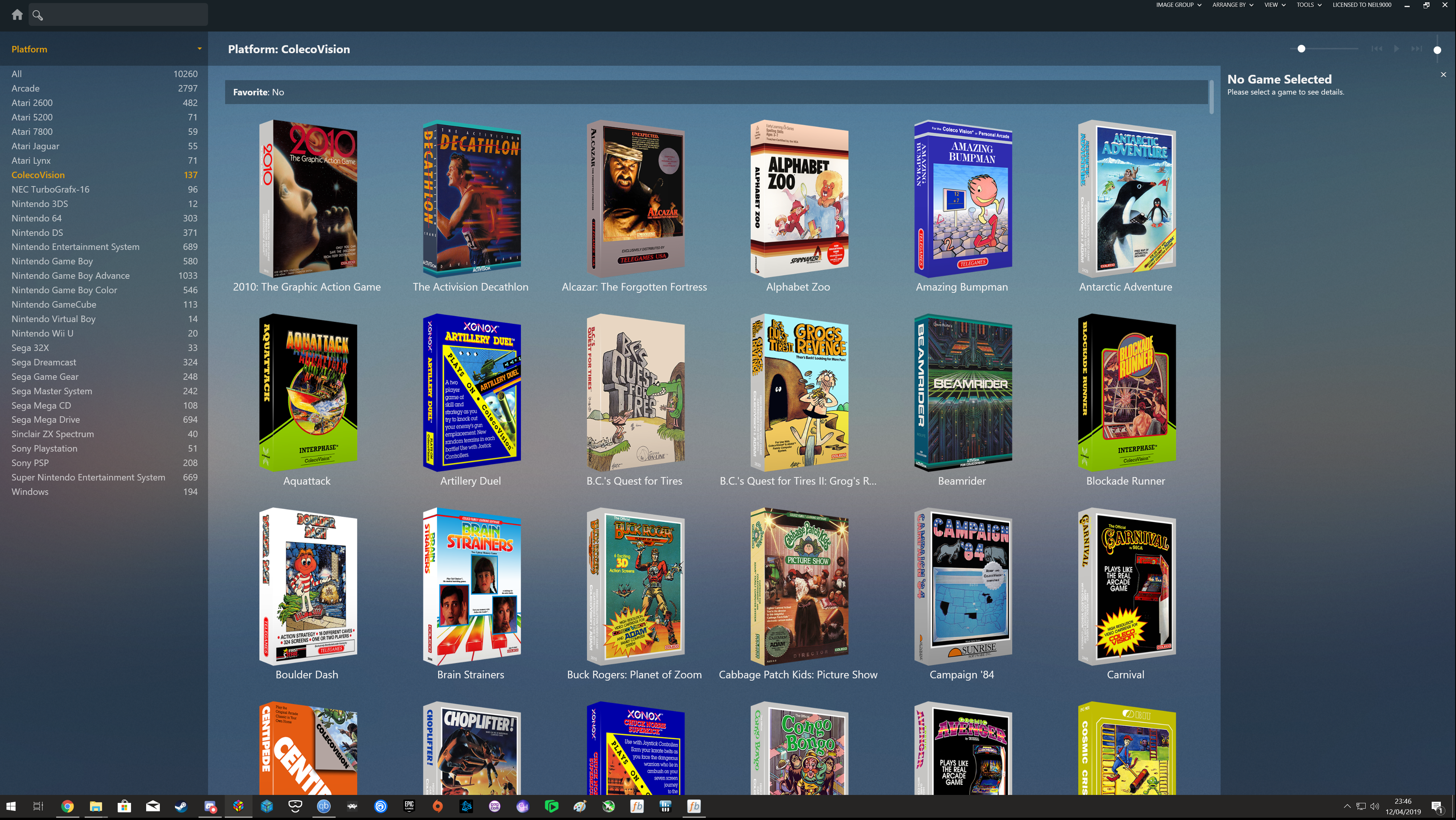Select Amazing Bumpman box art

(x=962, y=199)
